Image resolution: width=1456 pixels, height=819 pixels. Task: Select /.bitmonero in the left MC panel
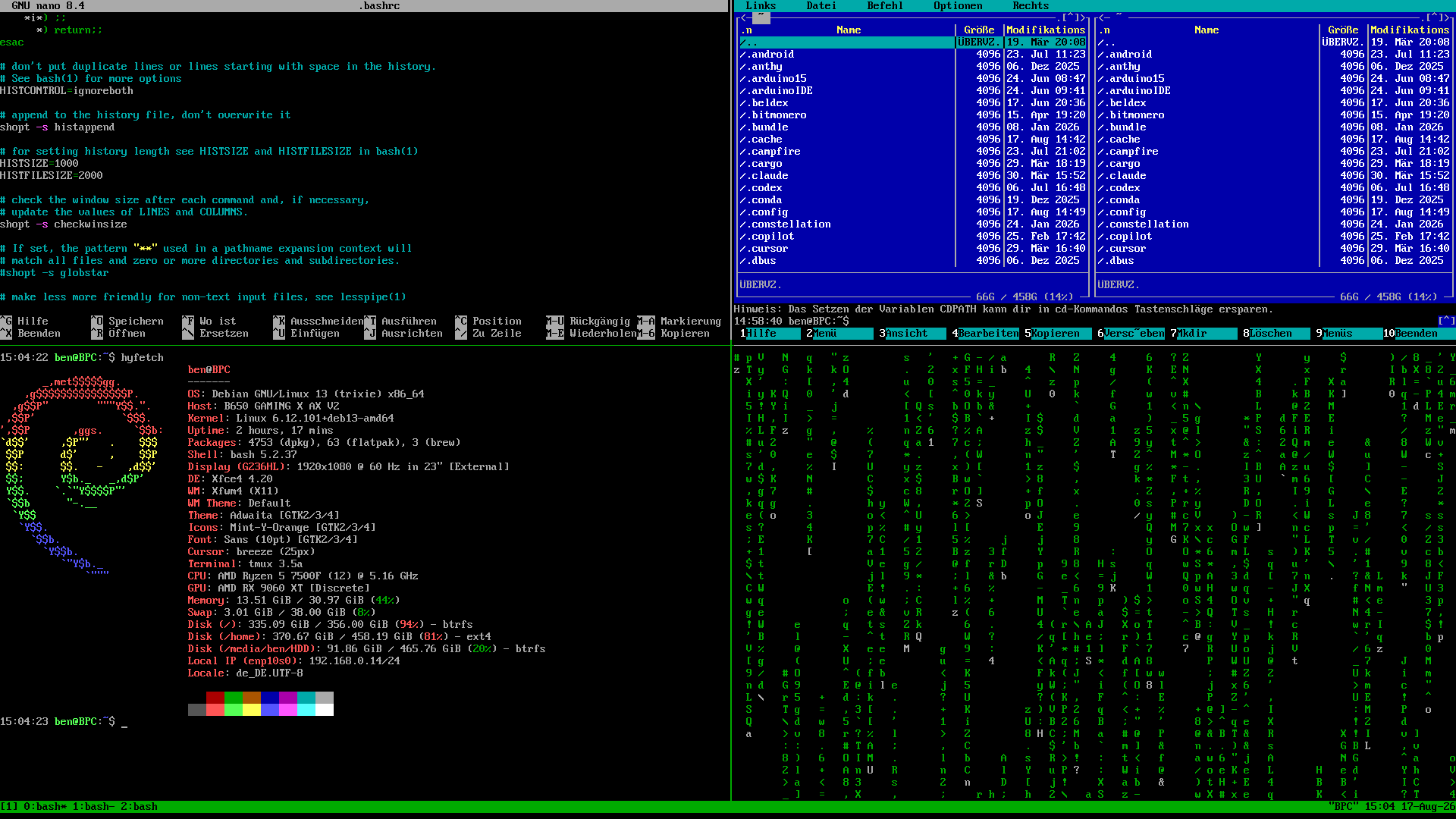[x=912, y=115]
